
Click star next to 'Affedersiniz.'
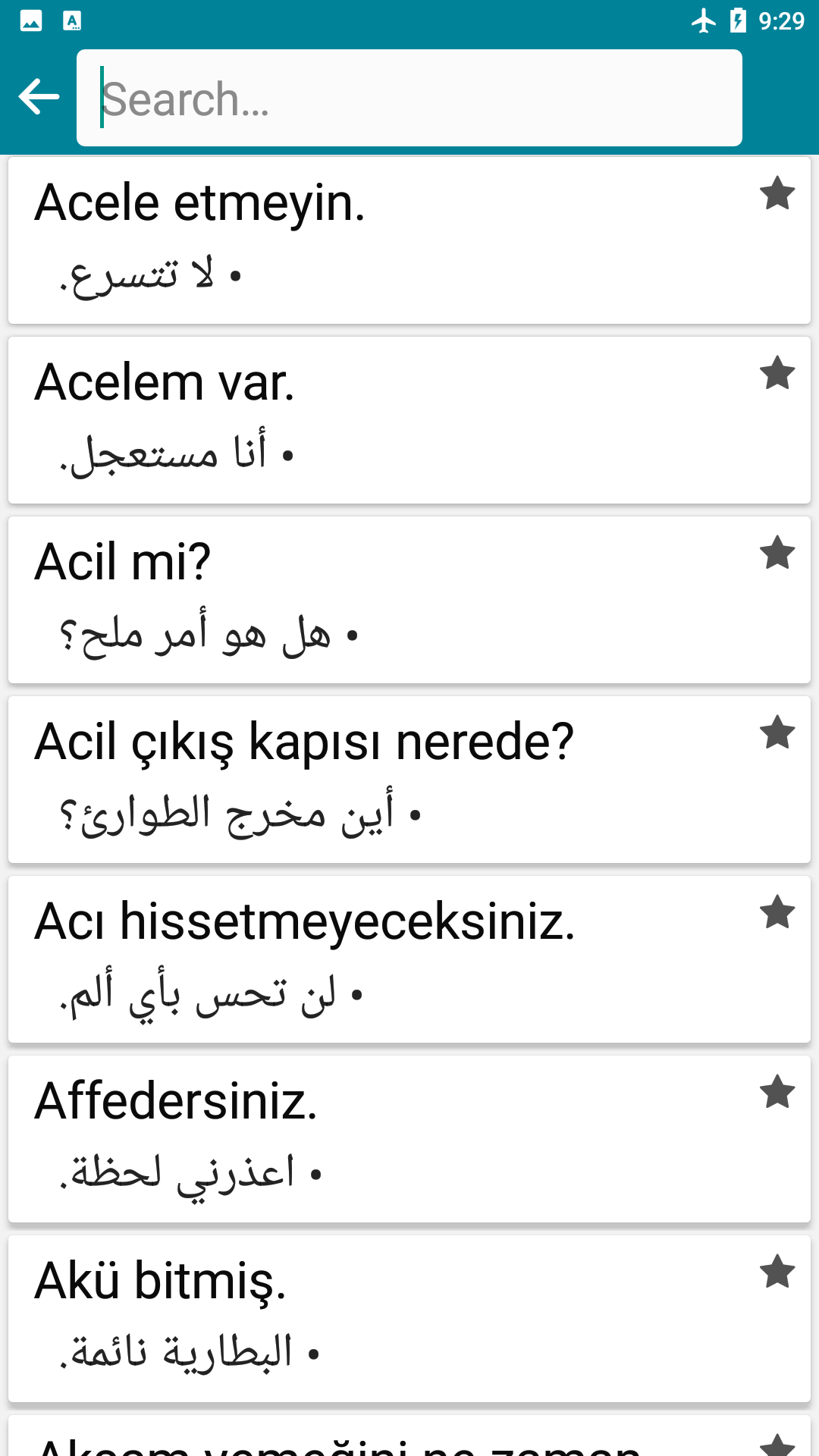point(777,1092)
